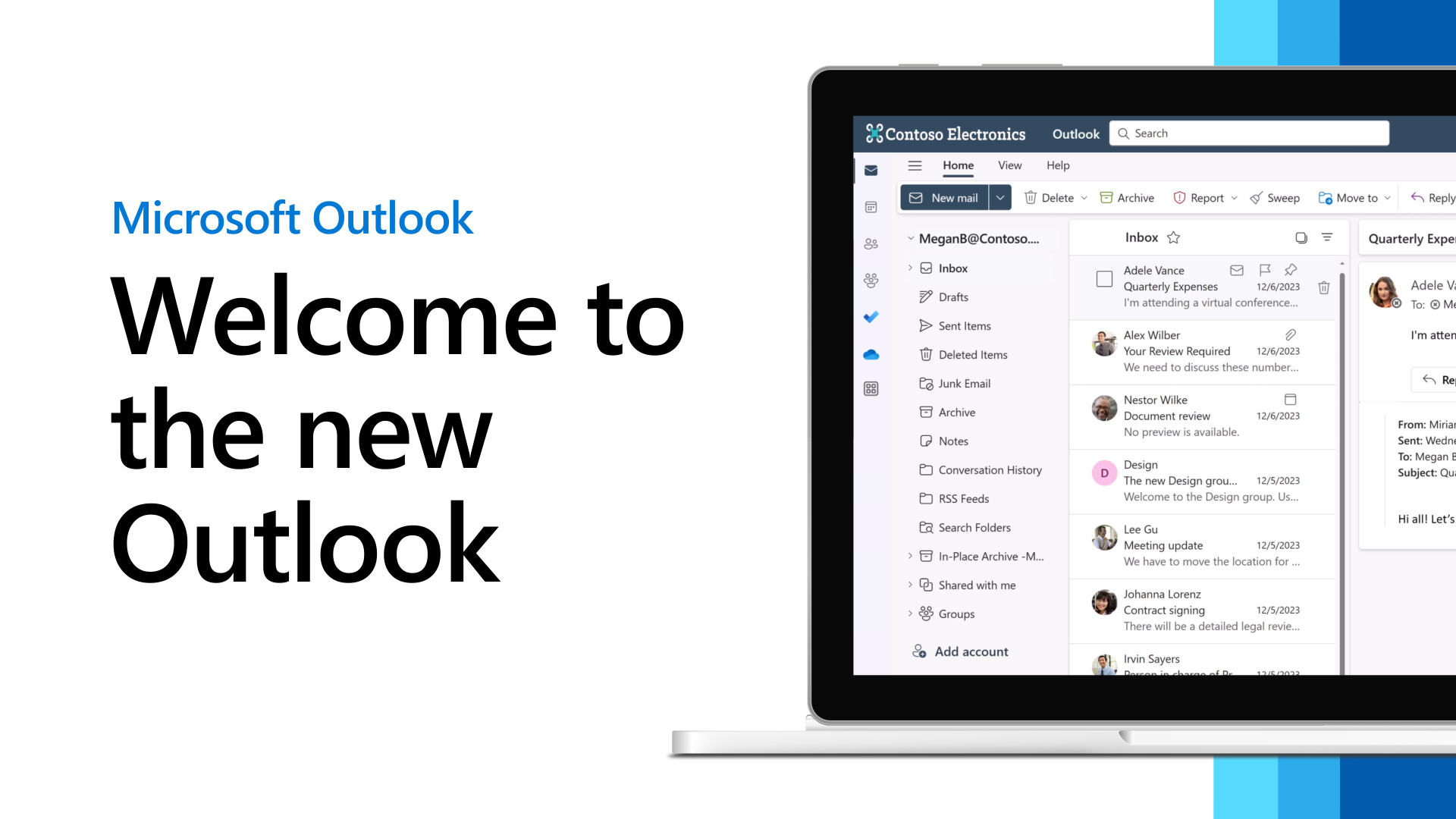The image size is (1456, 819).
Task: Open the View tab
Action: pyautogui.click(x=1010, y=165)
